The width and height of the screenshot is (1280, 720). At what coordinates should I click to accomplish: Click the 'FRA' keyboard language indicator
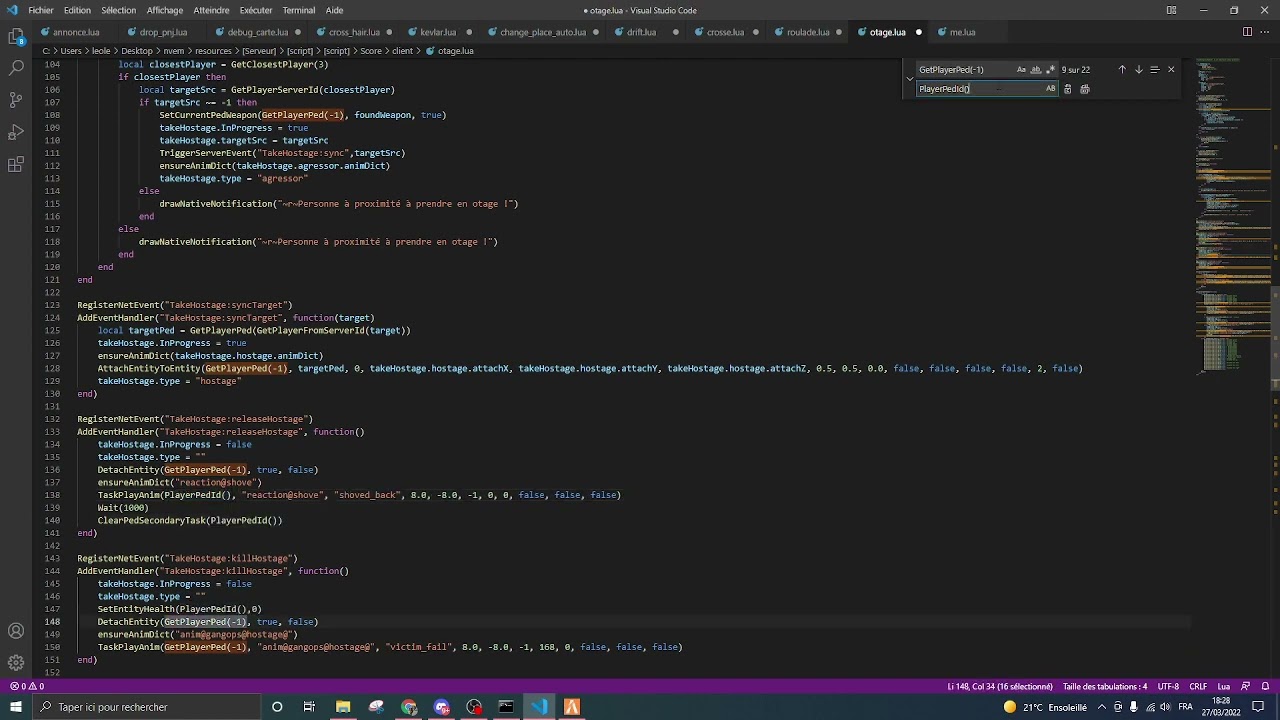pyautogui.click(x=1185, y=707)
